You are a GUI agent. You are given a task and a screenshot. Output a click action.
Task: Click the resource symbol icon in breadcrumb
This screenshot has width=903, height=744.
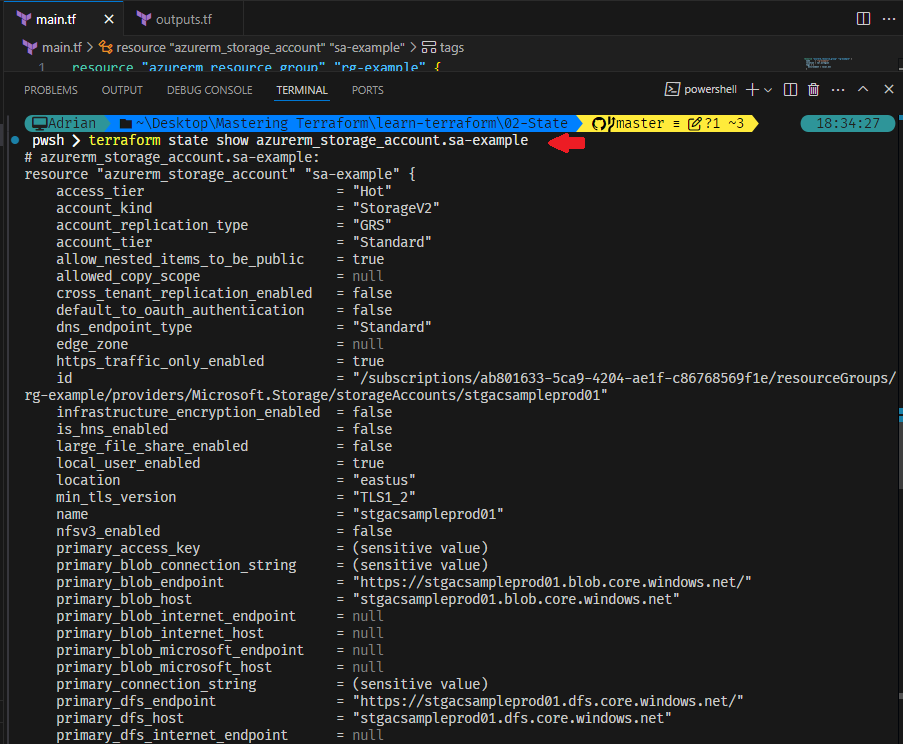pyautogui.click(x=105, y=47)
